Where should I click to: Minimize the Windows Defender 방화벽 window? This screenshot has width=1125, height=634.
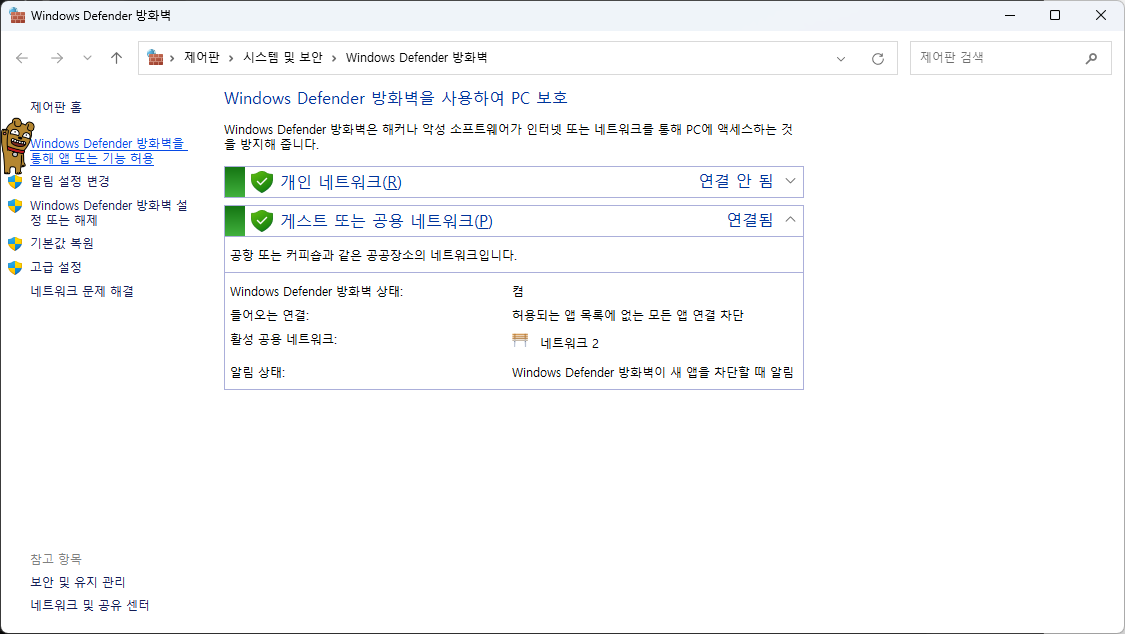[x=1010, y=15]
